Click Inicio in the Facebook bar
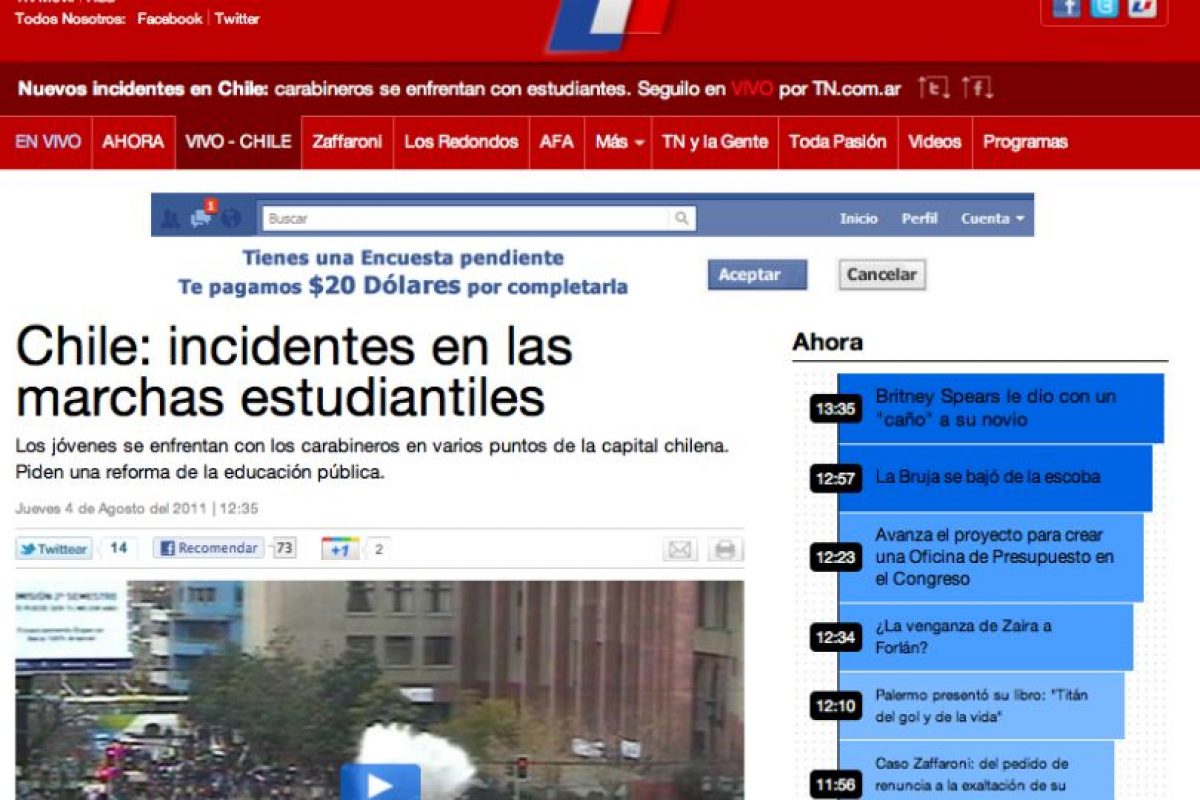Viewport: 1200px width, 800px height. (858, 218)
